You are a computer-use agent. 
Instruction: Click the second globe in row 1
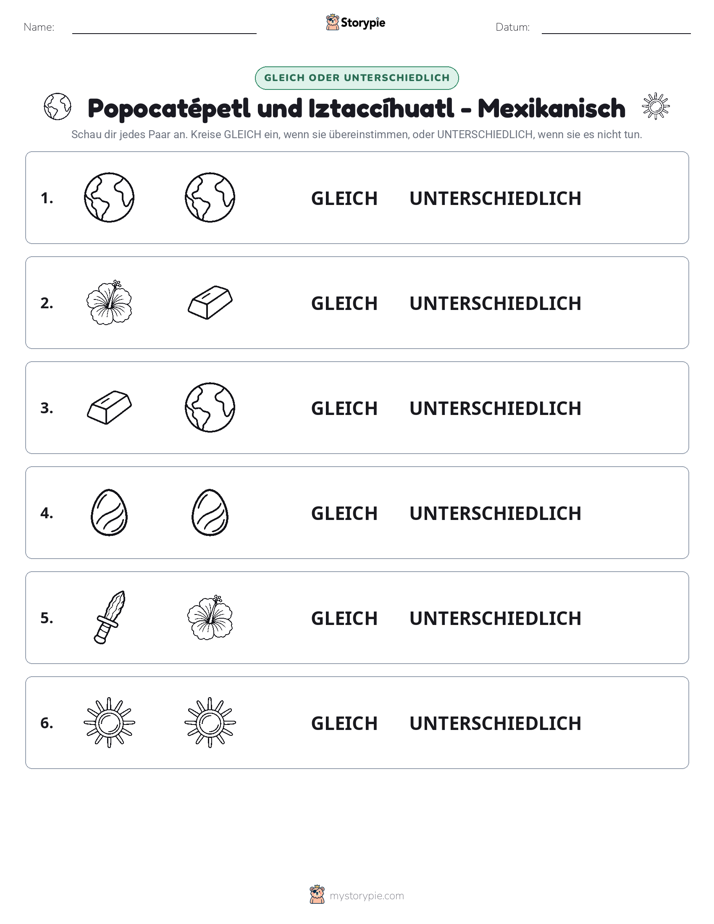(210, 197)
